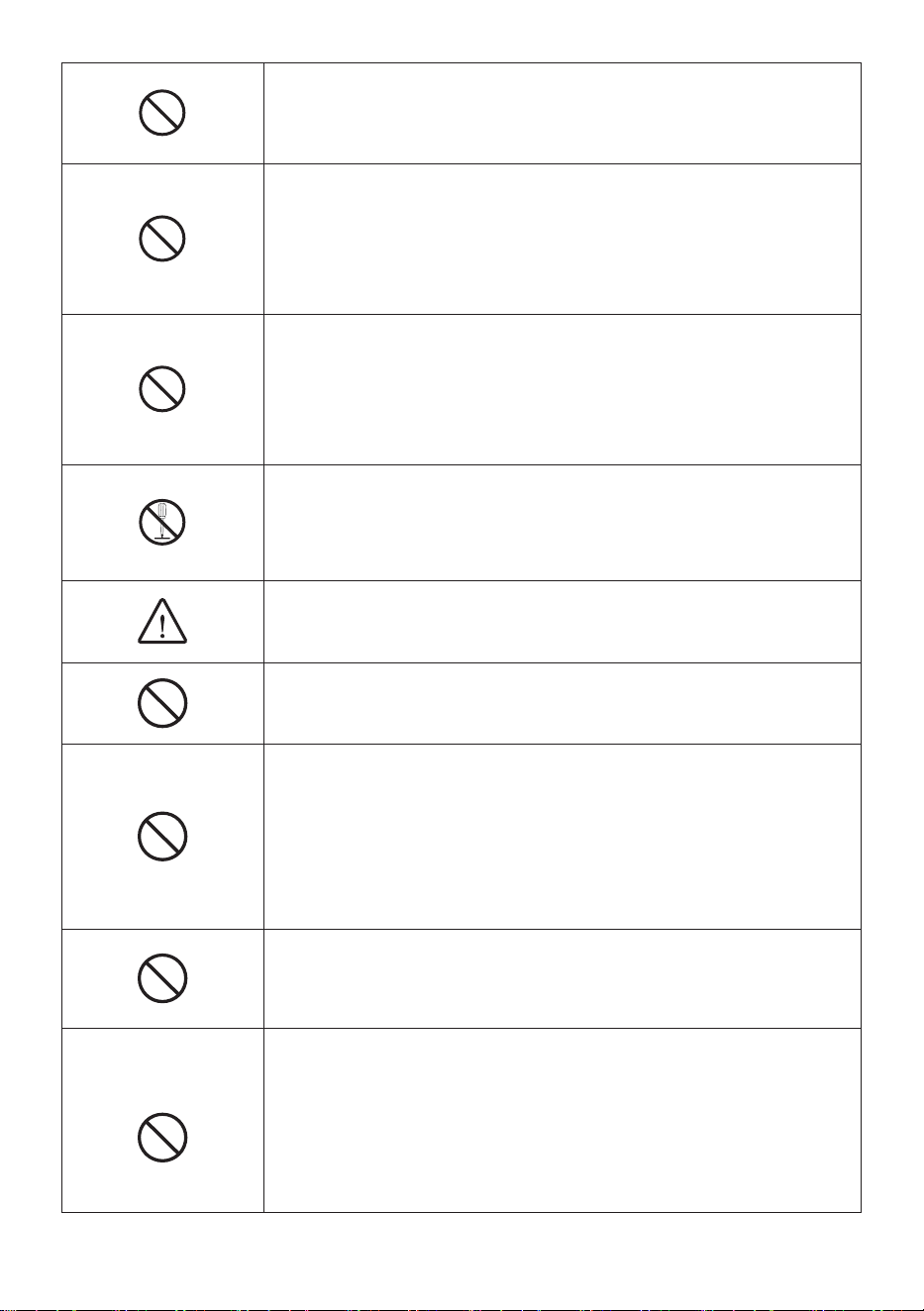This screenshot has height=1311, width=924.
Task: Click the empty description cell in the eighth row
Action: (562, 978)
